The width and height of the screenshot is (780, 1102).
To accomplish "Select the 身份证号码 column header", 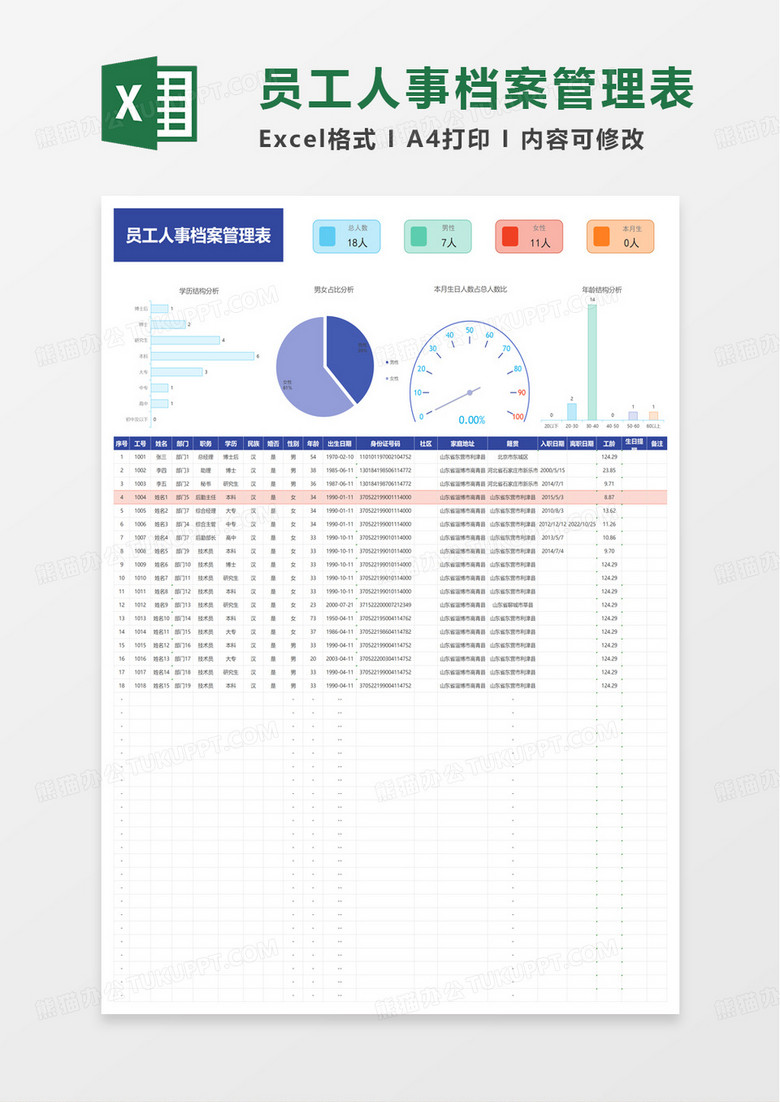I will coord(385,443).
